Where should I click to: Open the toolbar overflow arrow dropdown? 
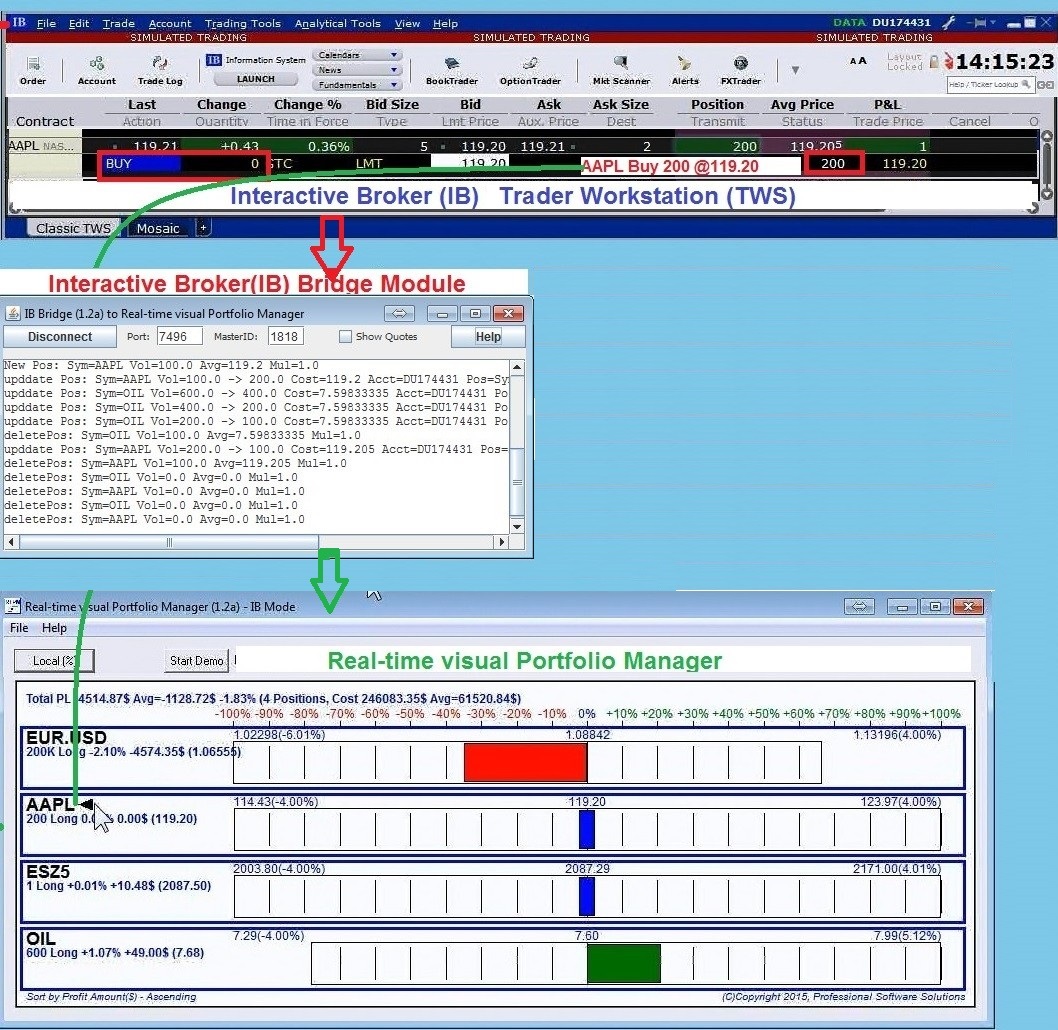(x=795, y=69)
